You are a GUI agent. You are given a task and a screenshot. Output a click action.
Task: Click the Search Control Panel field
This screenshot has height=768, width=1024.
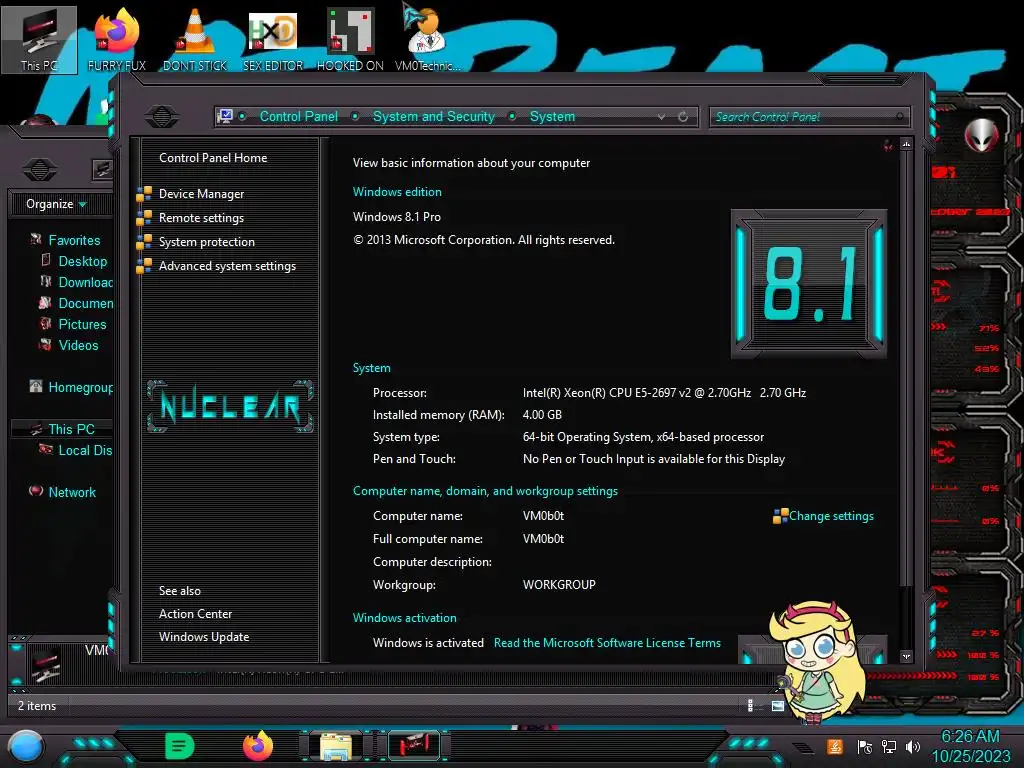809,117
